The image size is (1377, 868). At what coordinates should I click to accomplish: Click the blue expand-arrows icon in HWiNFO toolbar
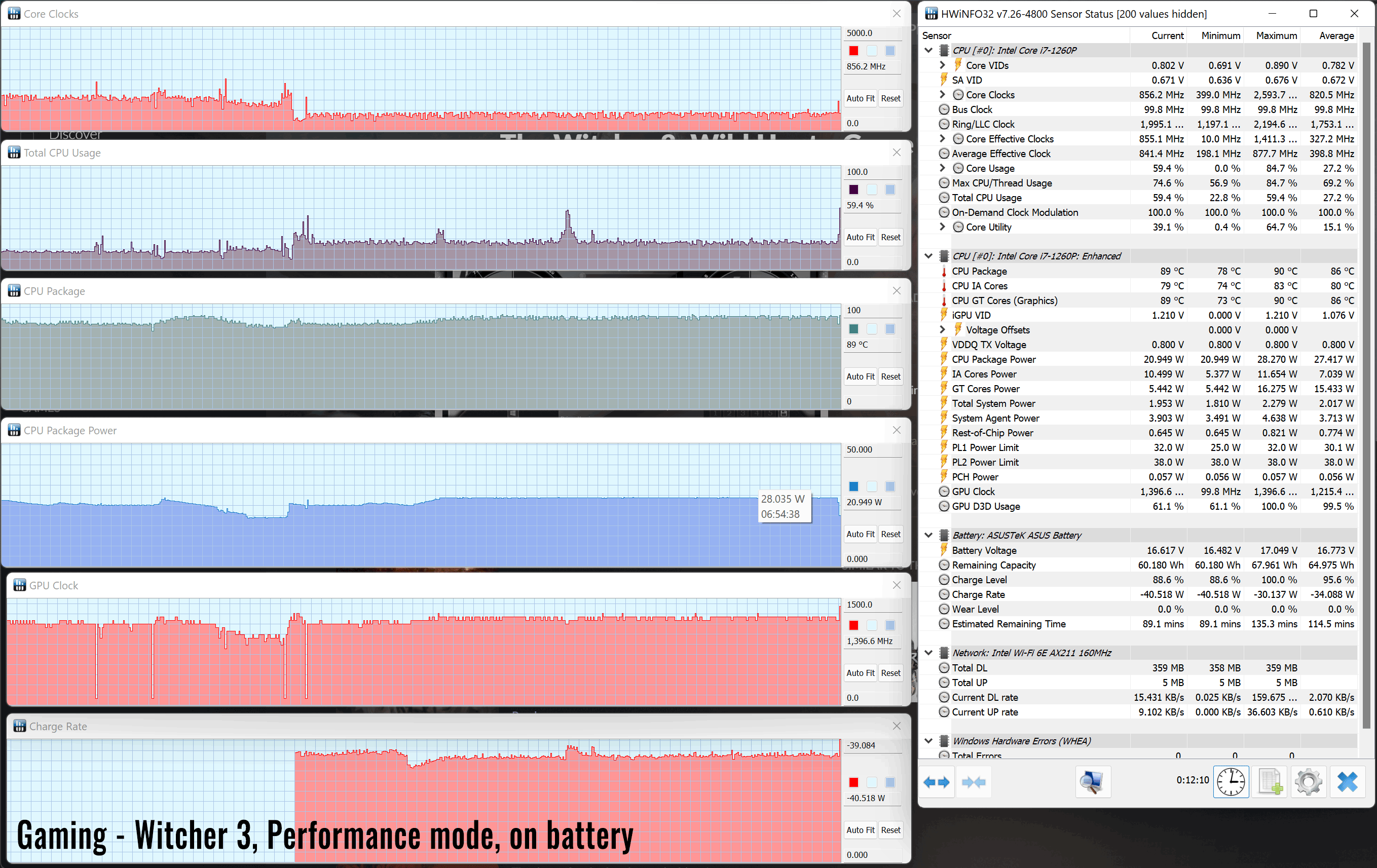point(936,782)
